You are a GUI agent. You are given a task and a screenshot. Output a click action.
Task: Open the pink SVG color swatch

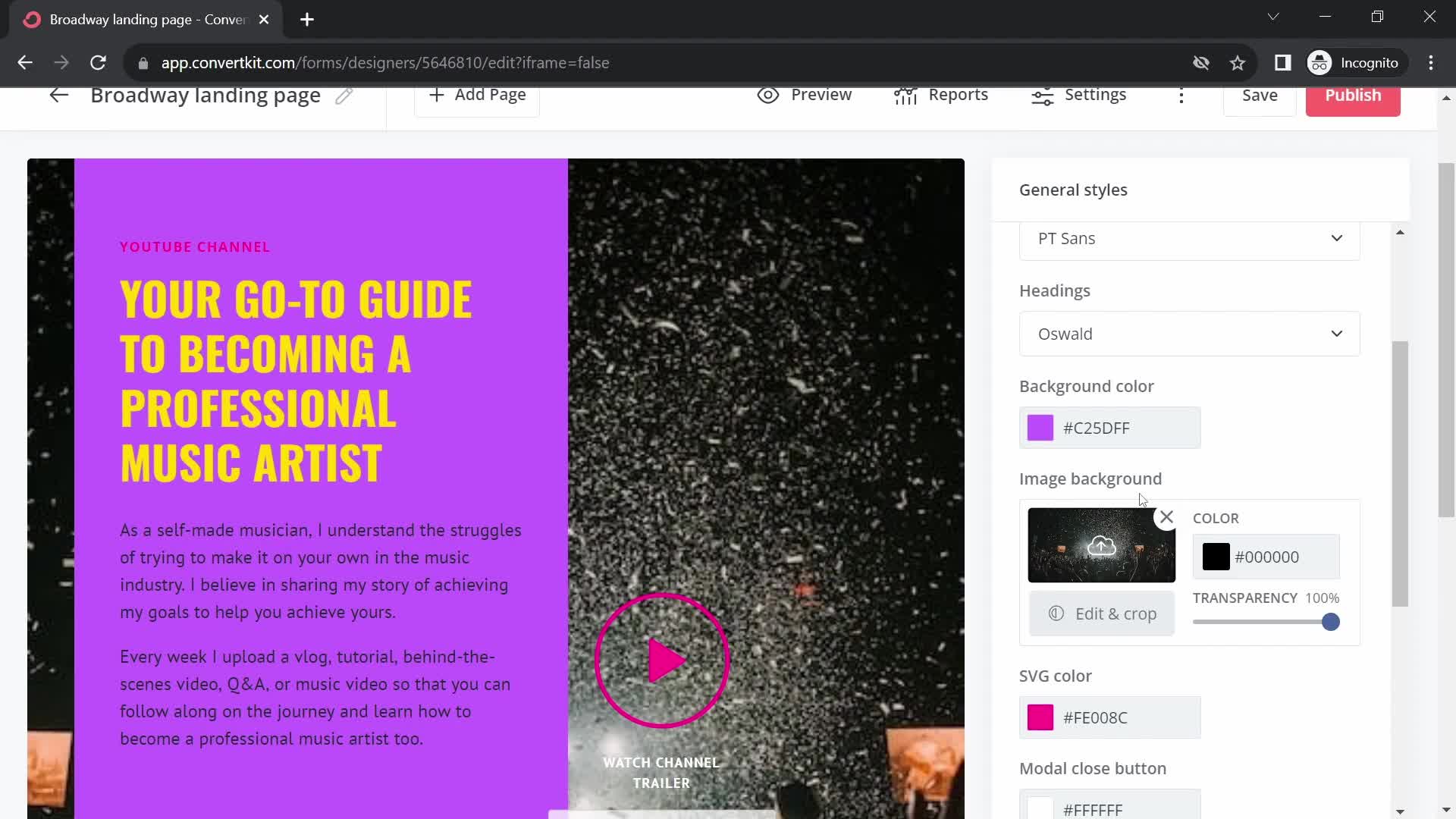point(1040,717)
